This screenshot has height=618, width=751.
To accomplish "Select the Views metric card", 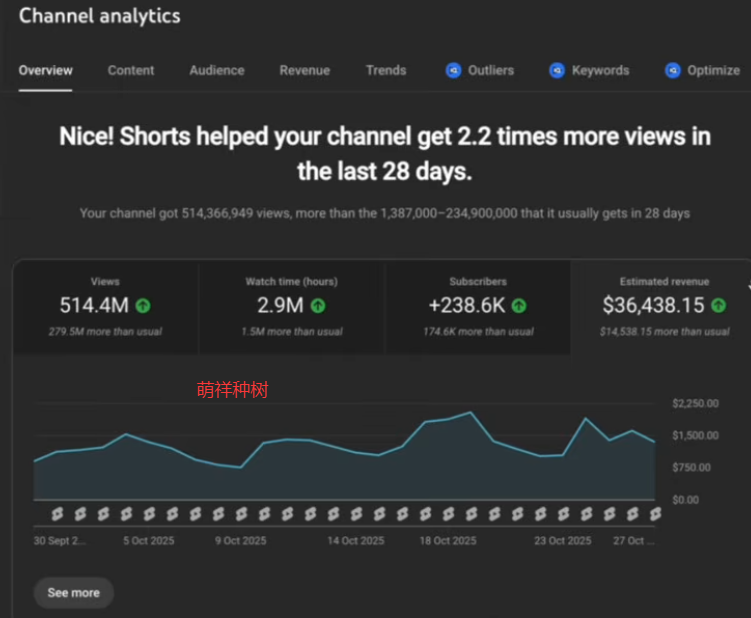I will (105, 307).
